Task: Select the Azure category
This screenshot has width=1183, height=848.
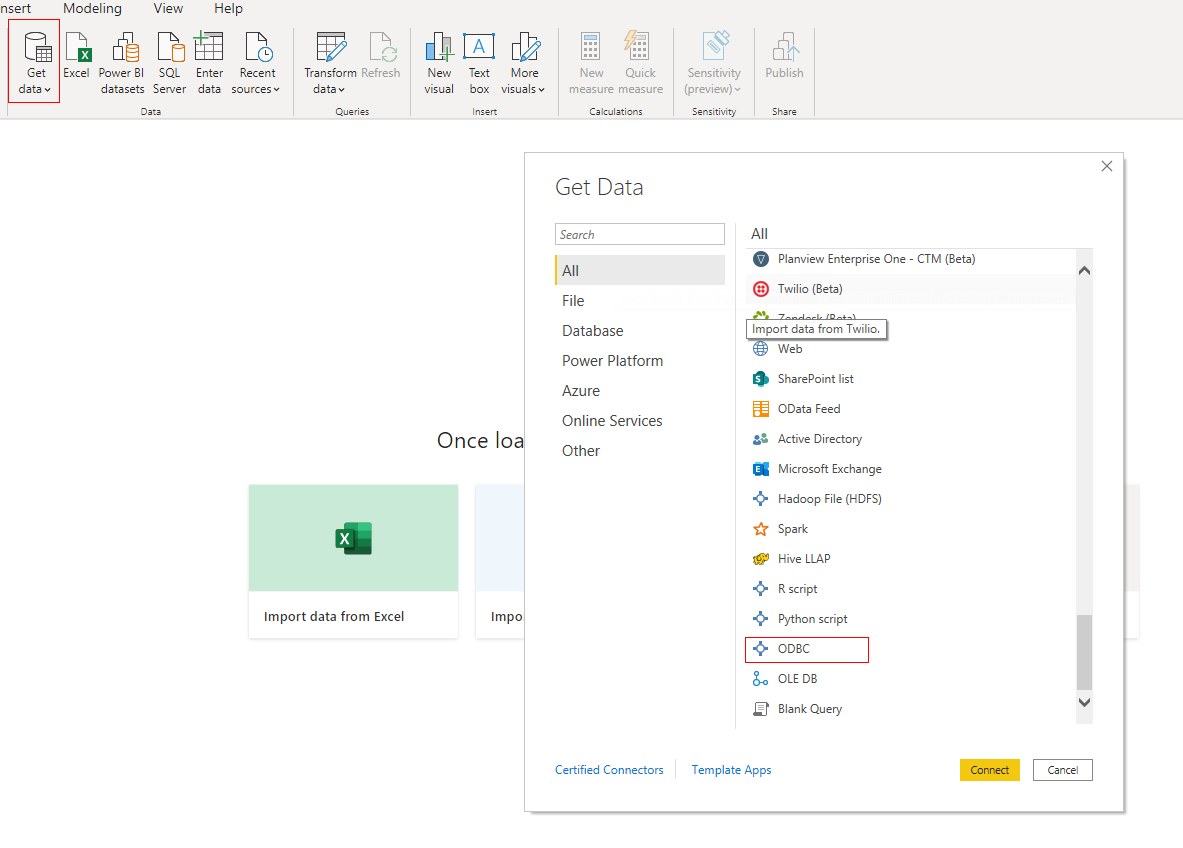Action: coord(640,391)
